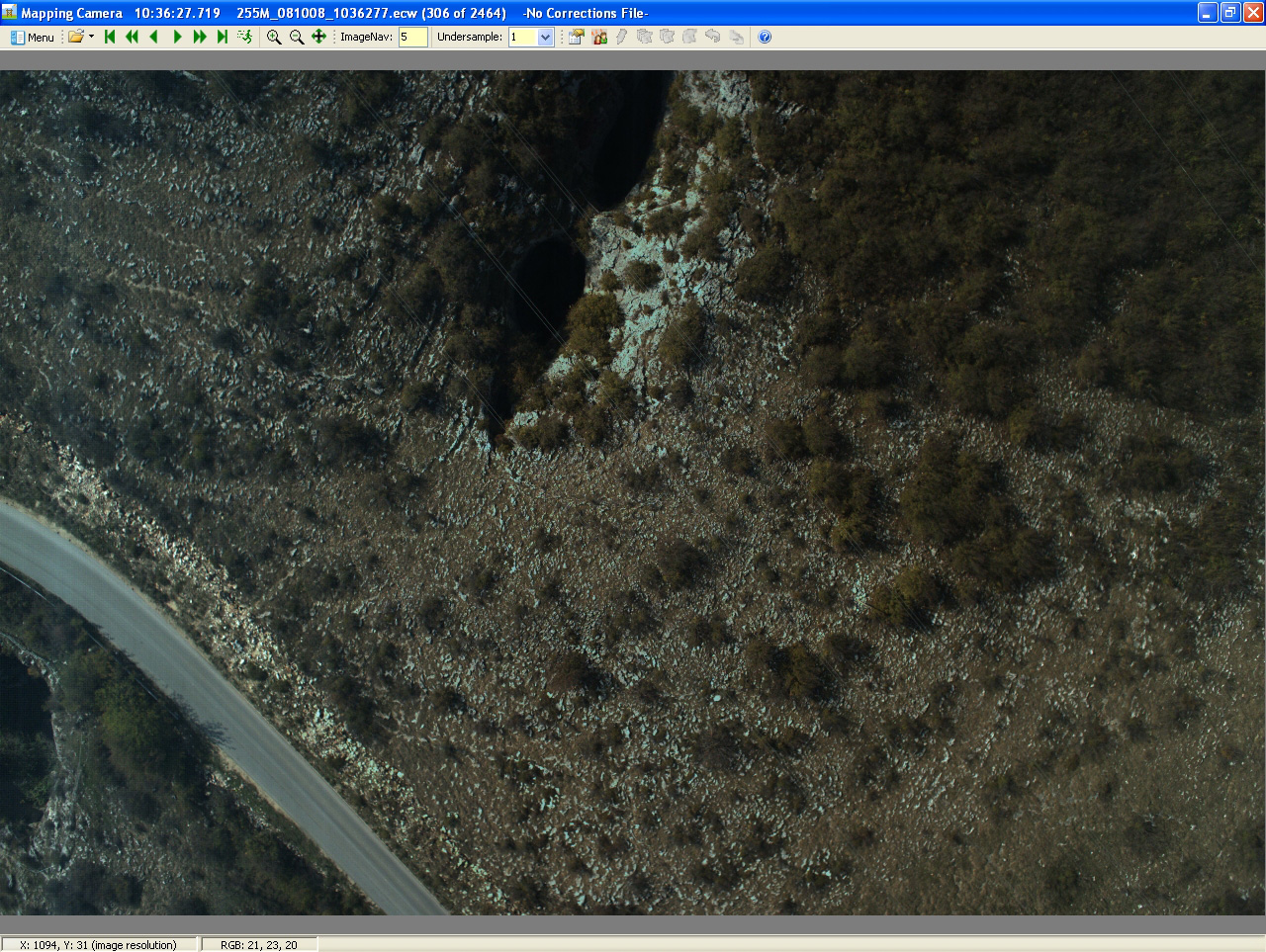
Task: Skip backward multiple images with double-left arrow
Action: point(132,37)
